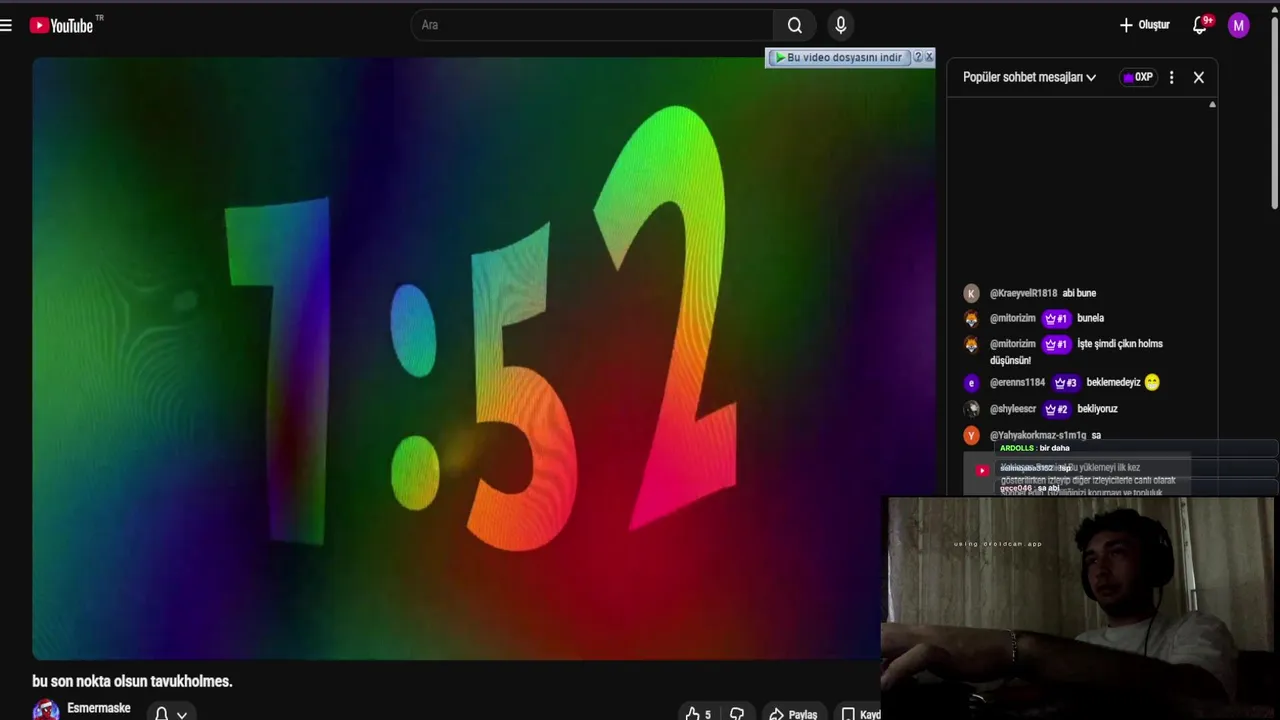Click the help question mark on download bar
The height and width of the screenshot is (720, 1280).
coord(918,57)
